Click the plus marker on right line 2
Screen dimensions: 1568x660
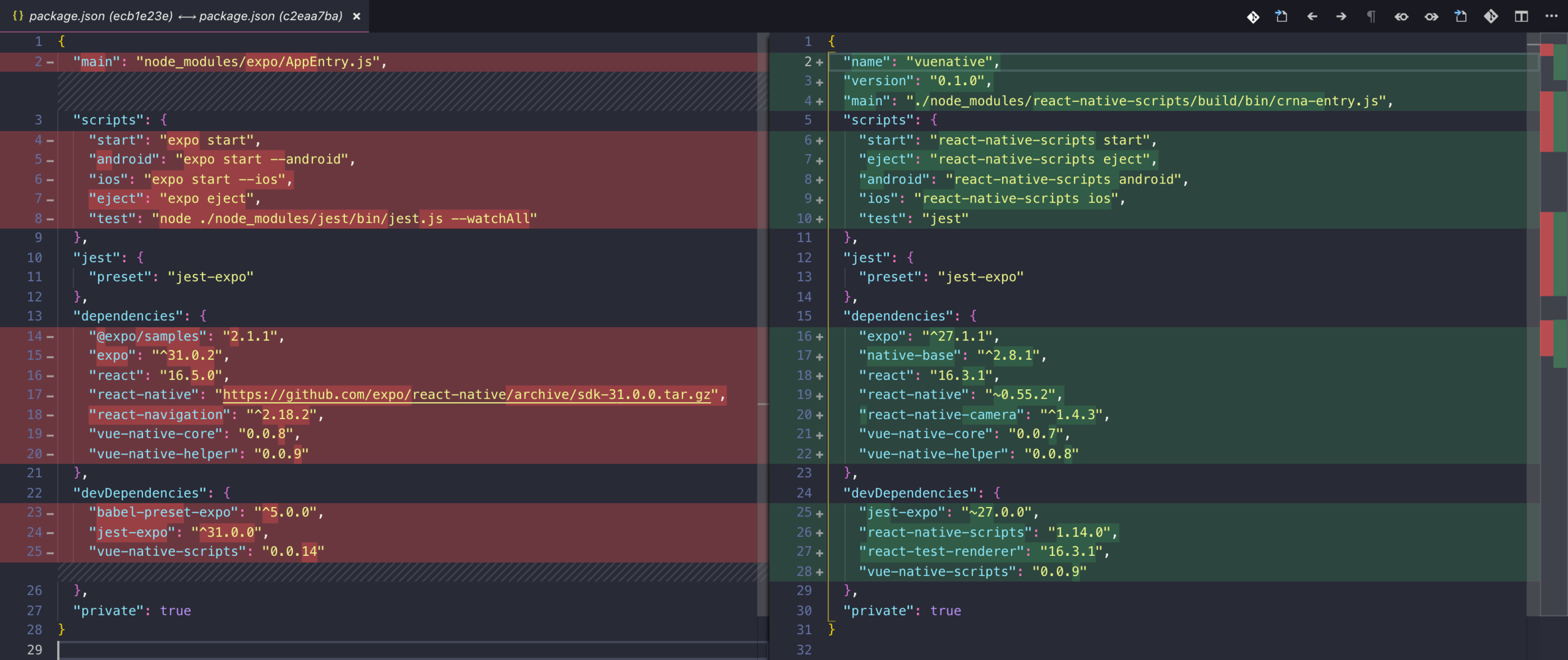click(x=819, y=62)
